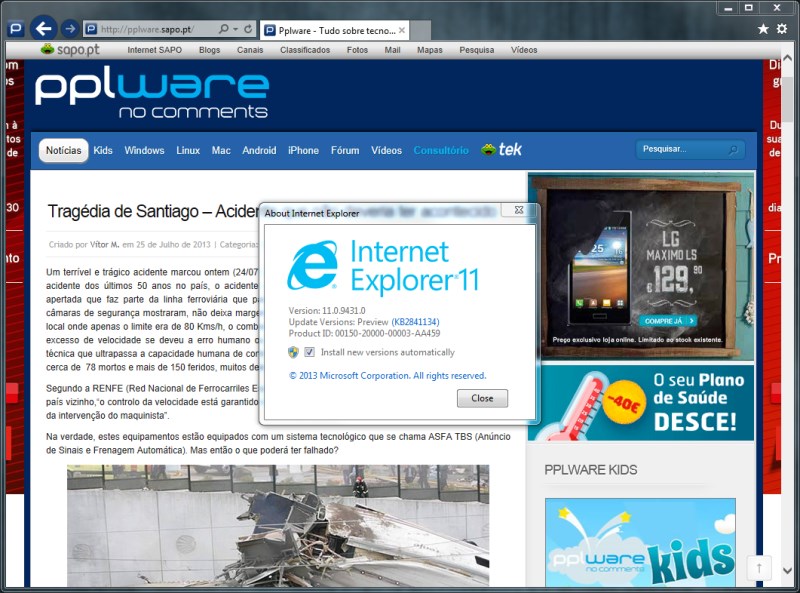Open the Android category in navigation

coord(259,151)
